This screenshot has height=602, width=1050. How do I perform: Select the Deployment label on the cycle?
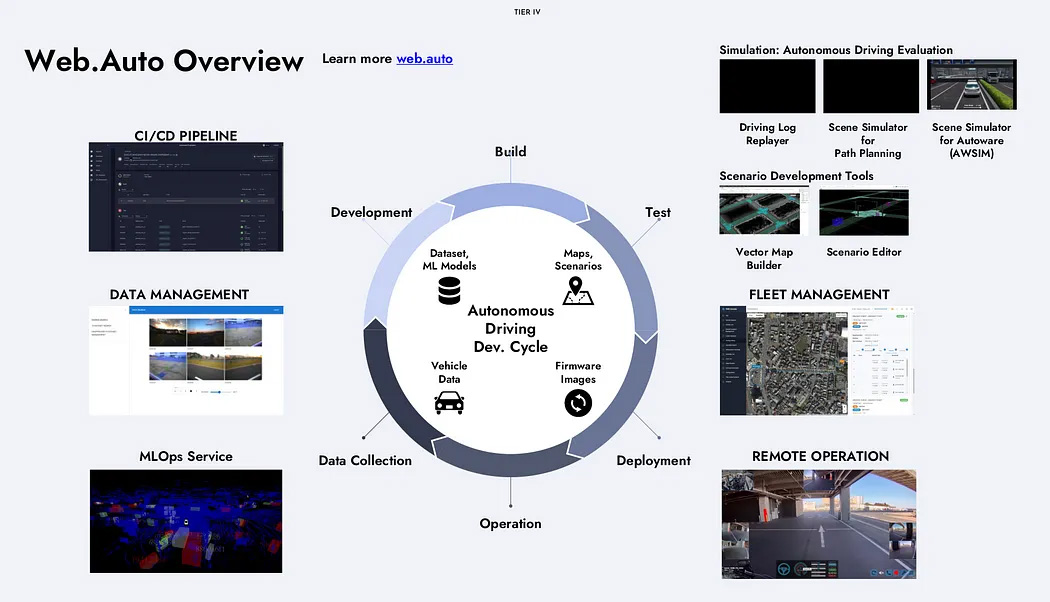pos(654,461)
